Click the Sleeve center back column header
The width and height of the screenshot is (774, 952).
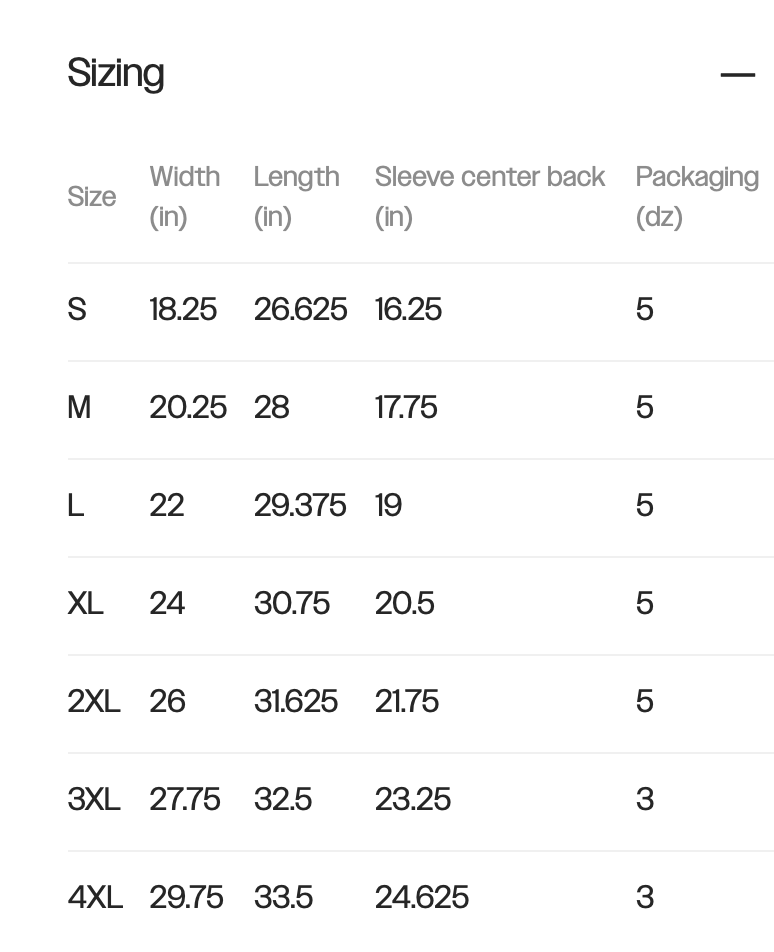point(489,196)
